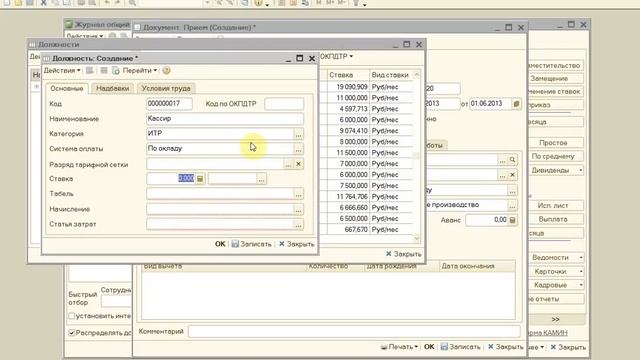Toggle the установить инте… checkbox
The image size is (640, 360).
72,316
